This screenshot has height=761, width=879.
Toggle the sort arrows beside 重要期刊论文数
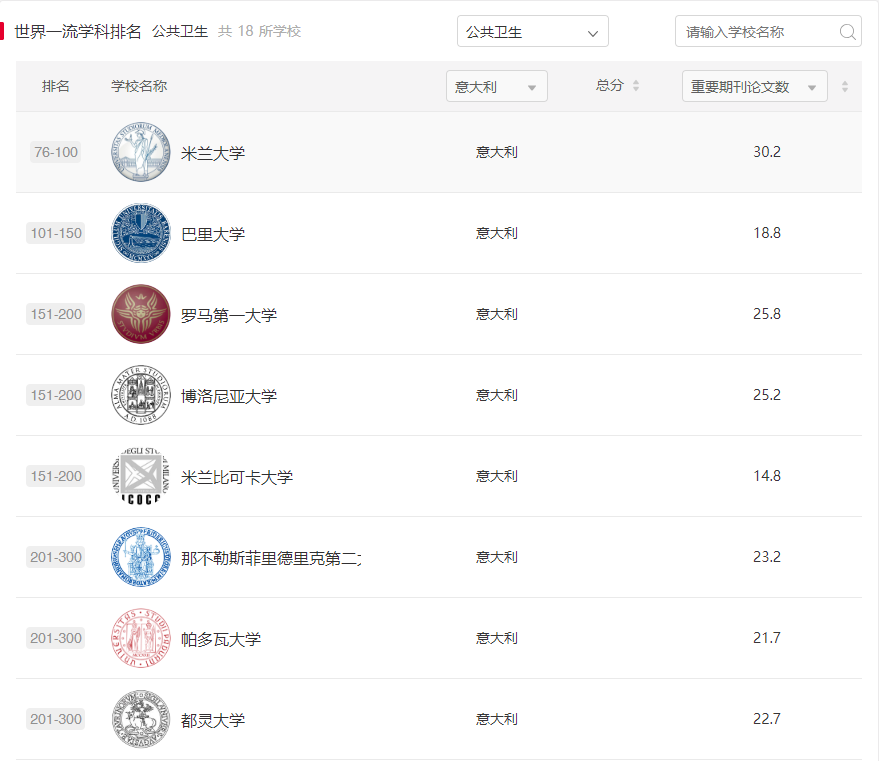845,86
